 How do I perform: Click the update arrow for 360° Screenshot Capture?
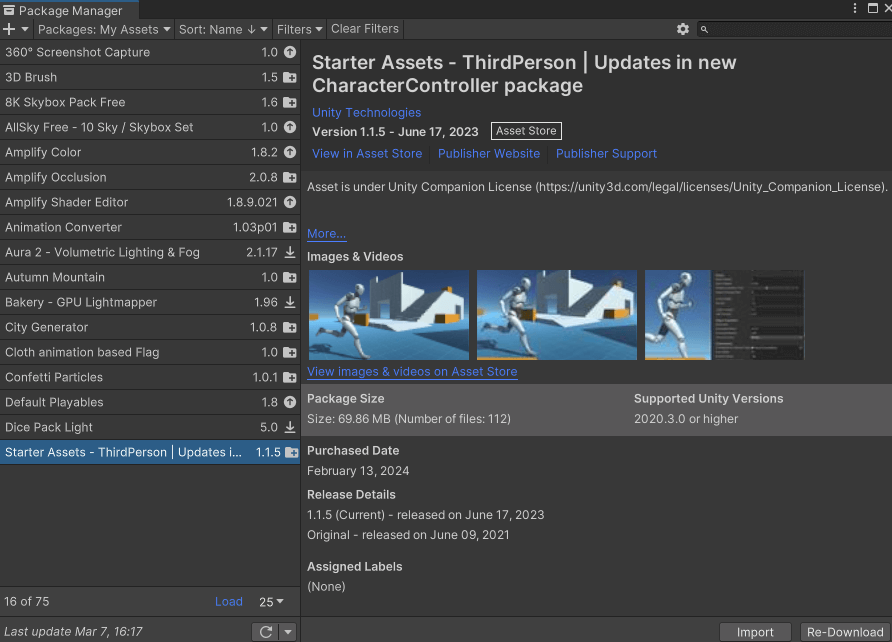tap(290, 52)
